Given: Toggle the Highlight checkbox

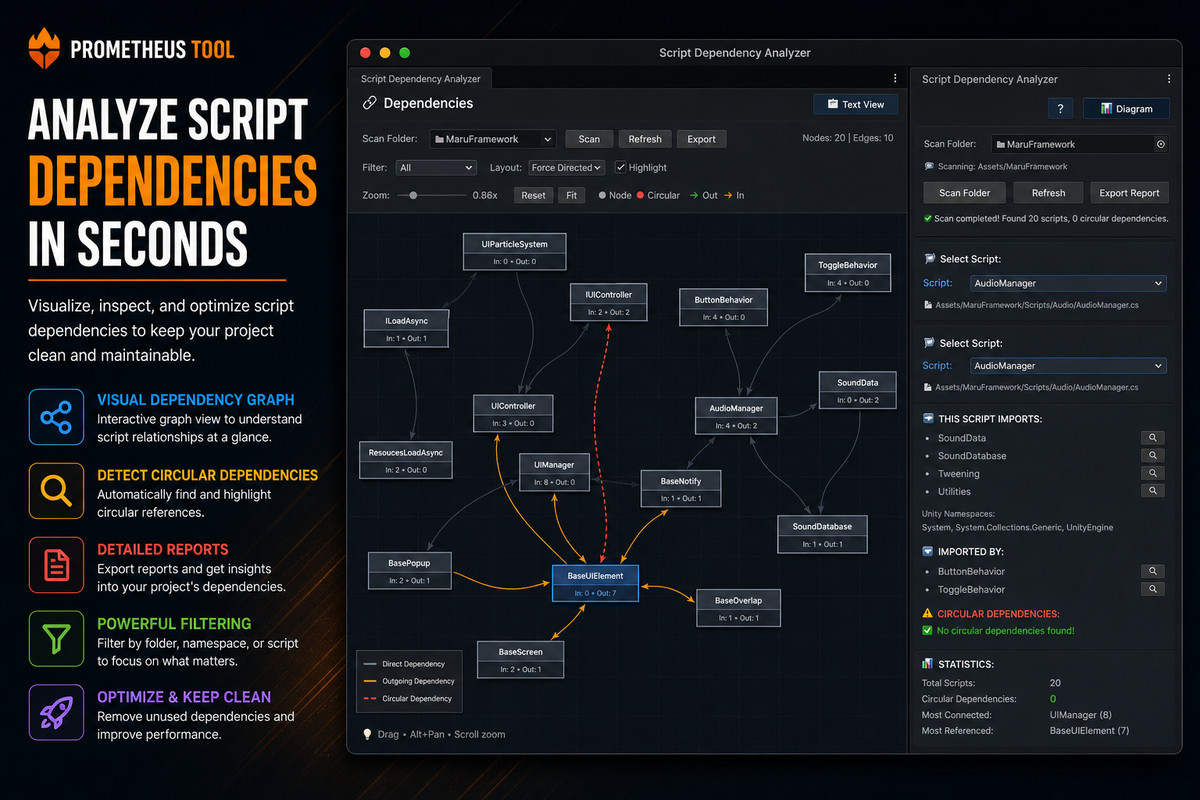Looking at the screenshot, I should [x=620, y=167].
